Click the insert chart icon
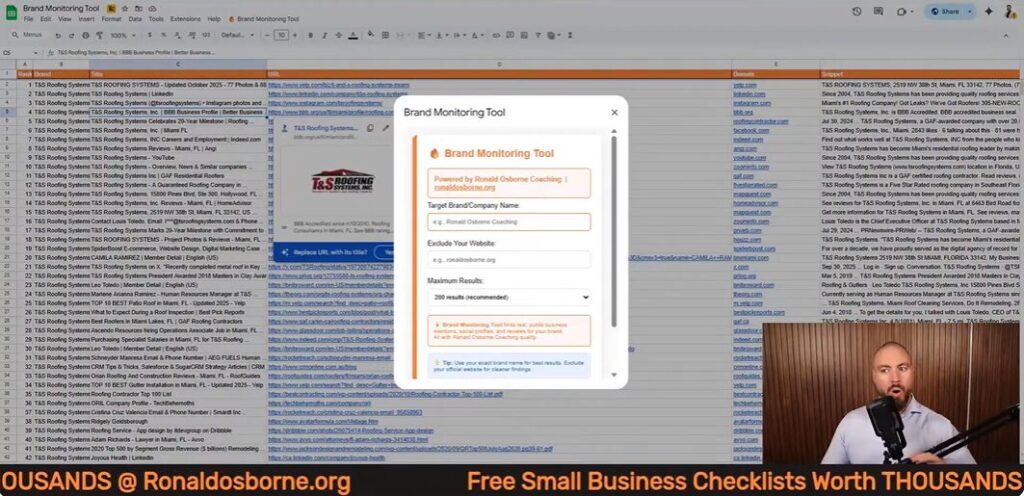This screenshot has height=496, width=1024. (x=524, y=35)
